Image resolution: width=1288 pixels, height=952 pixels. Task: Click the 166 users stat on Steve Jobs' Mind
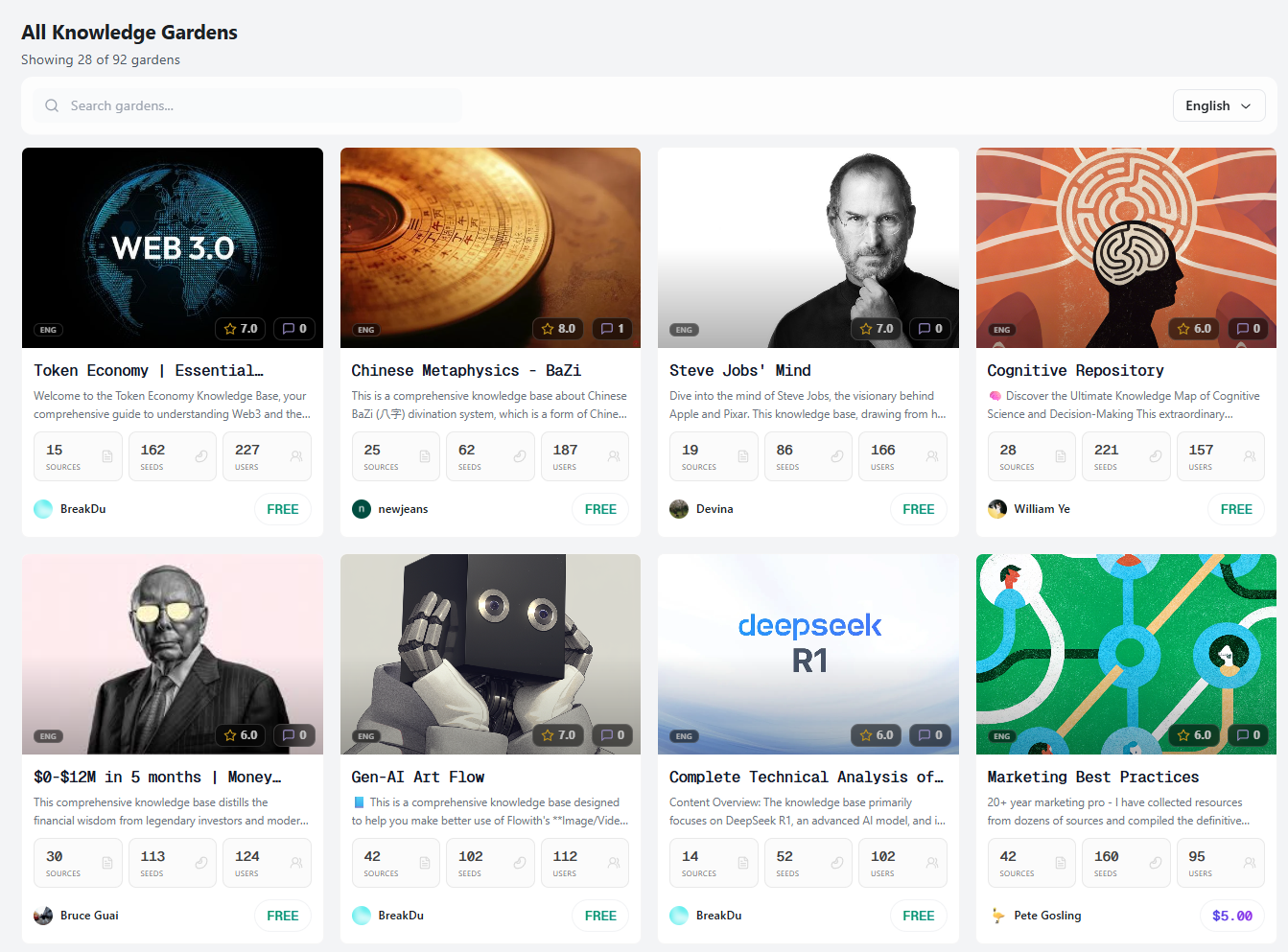click(902, 456)
